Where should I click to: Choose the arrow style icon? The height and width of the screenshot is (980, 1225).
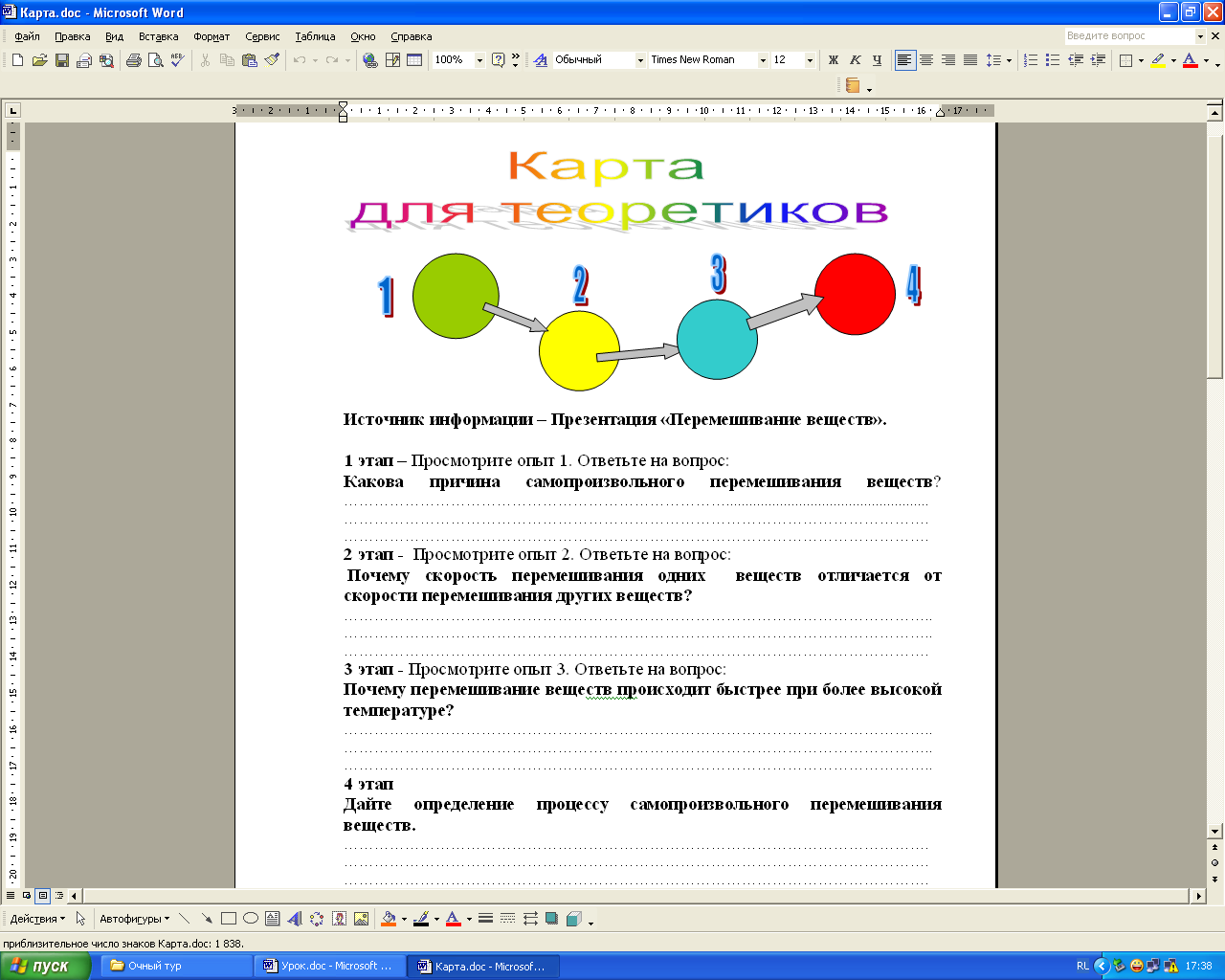click(529, 919)
